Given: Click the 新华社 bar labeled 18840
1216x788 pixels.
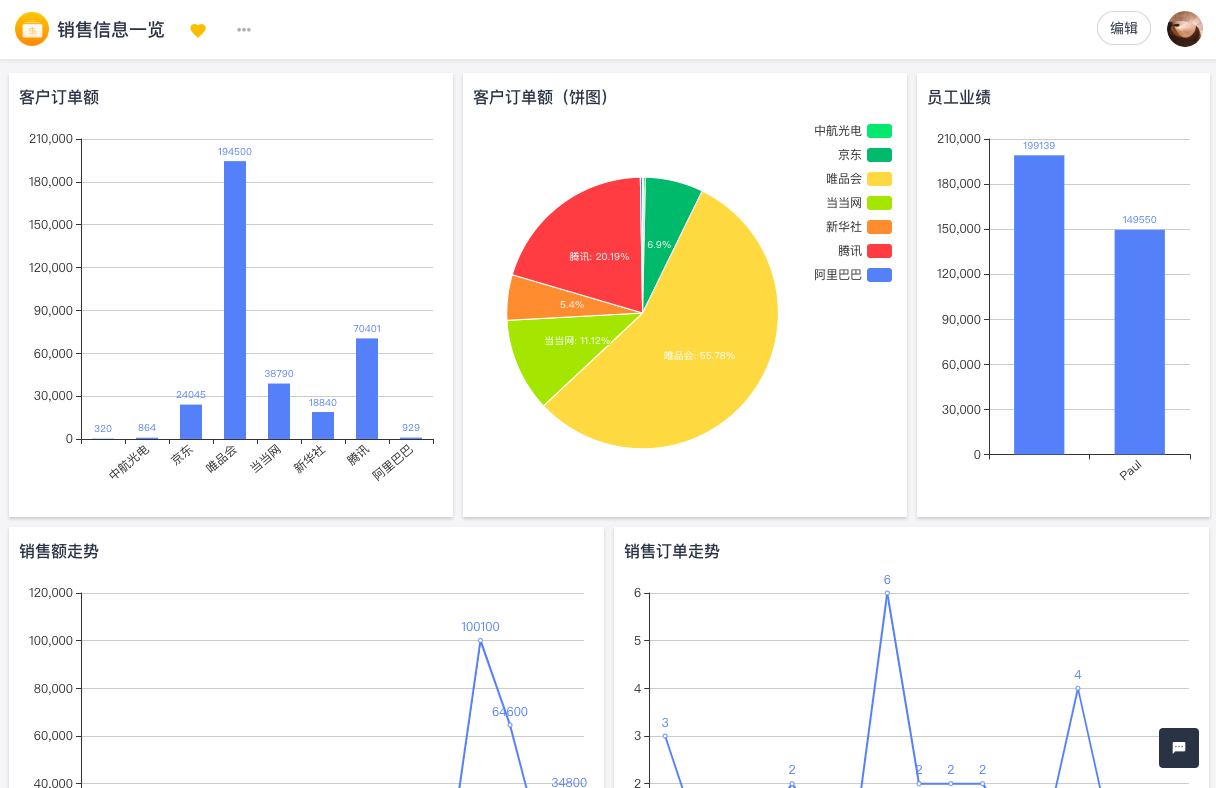Looking at the screenshot, I should tap(323, 426).
